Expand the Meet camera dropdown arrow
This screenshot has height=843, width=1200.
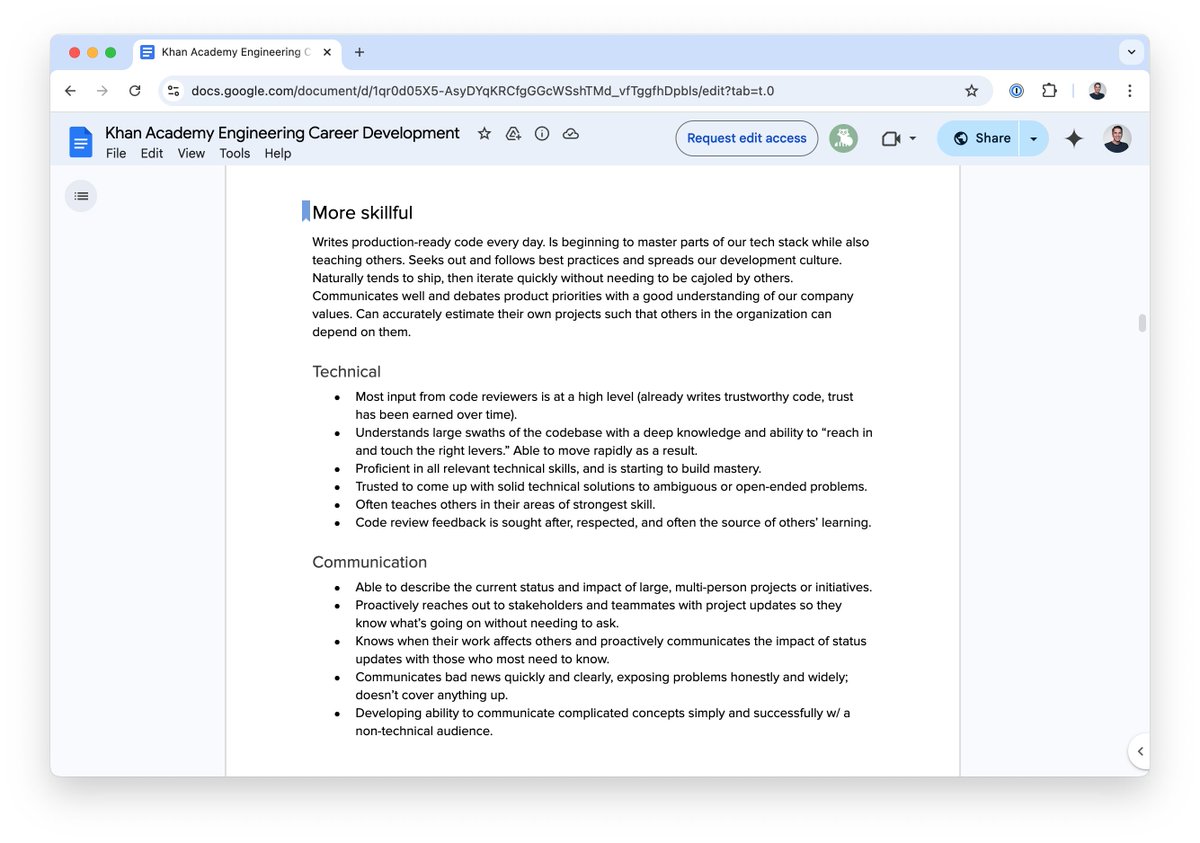[911, 138]
